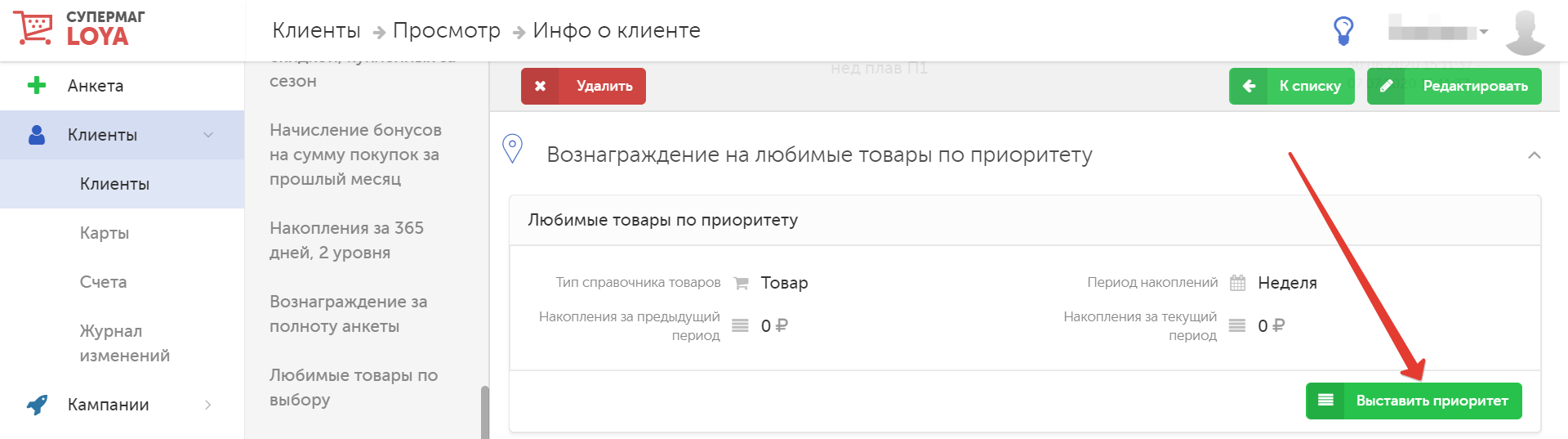Open the user avatar profile picture
This screenshot has height=439, width=1568.
click(x=1524, y=31)
